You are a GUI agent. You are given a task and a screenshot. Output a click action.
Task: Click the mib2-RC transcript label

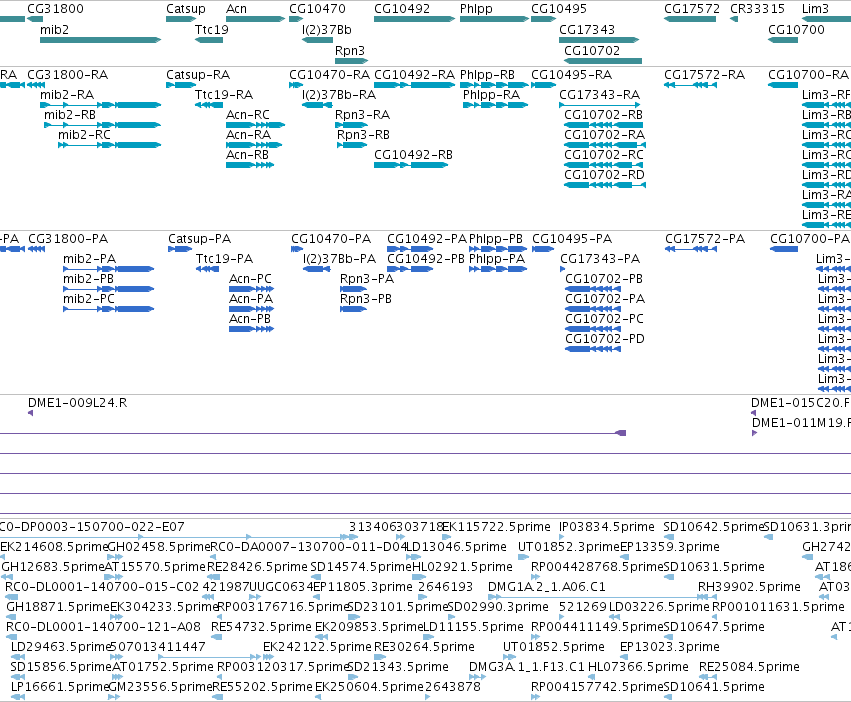pos(84,135)
